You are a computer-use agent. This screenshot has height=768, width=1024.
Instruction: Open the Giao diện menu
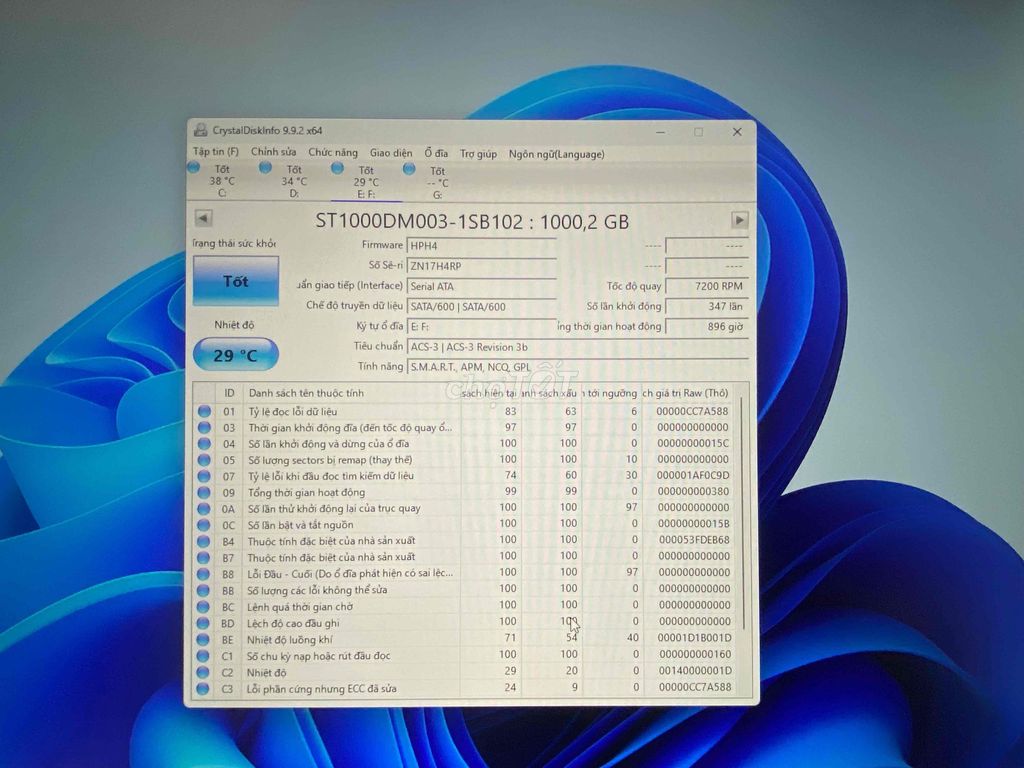click(391, 153)
